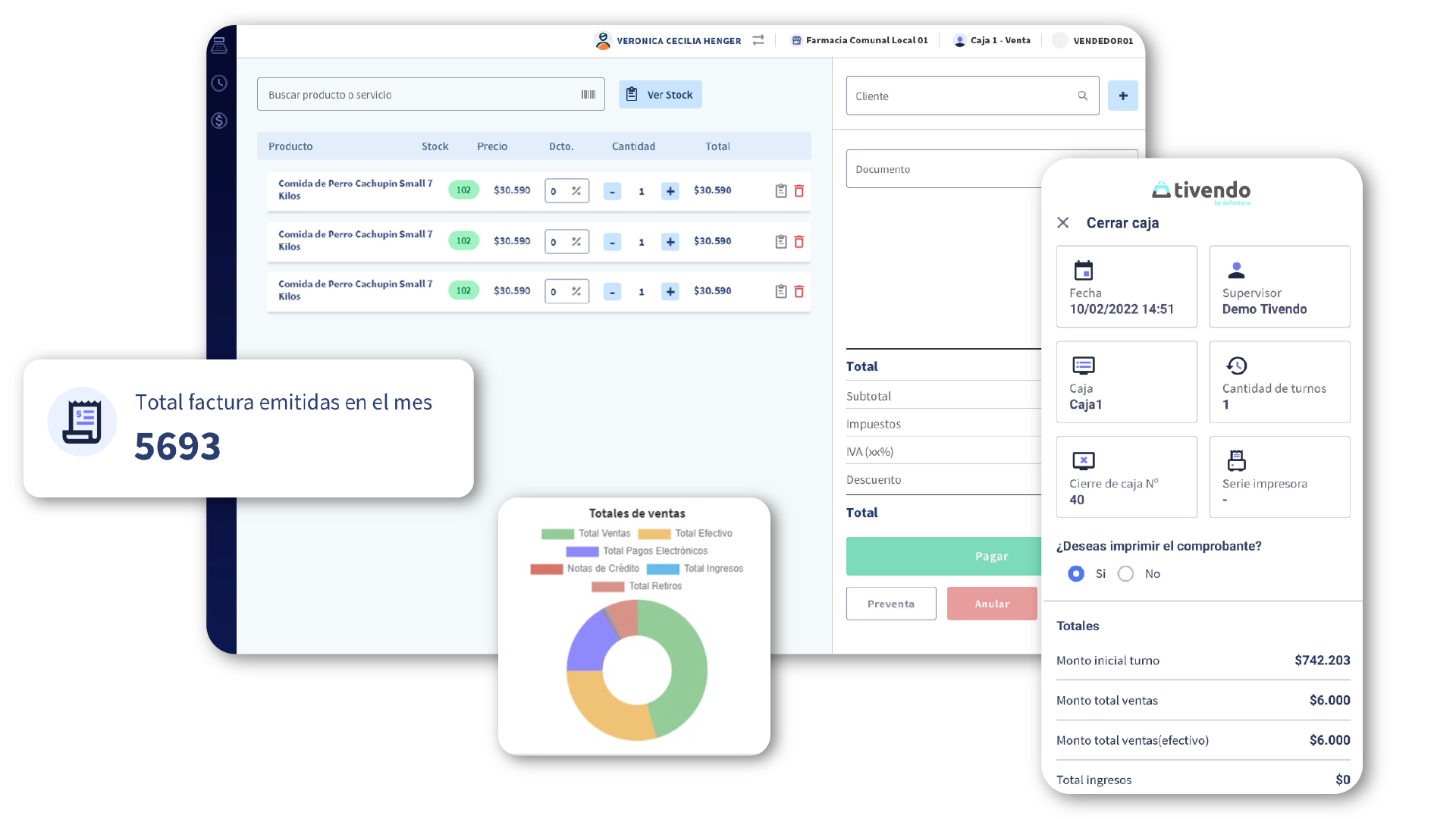Decrease quantity on third product row
This screenshot has height=819, width=1456.
coord(613,291)
